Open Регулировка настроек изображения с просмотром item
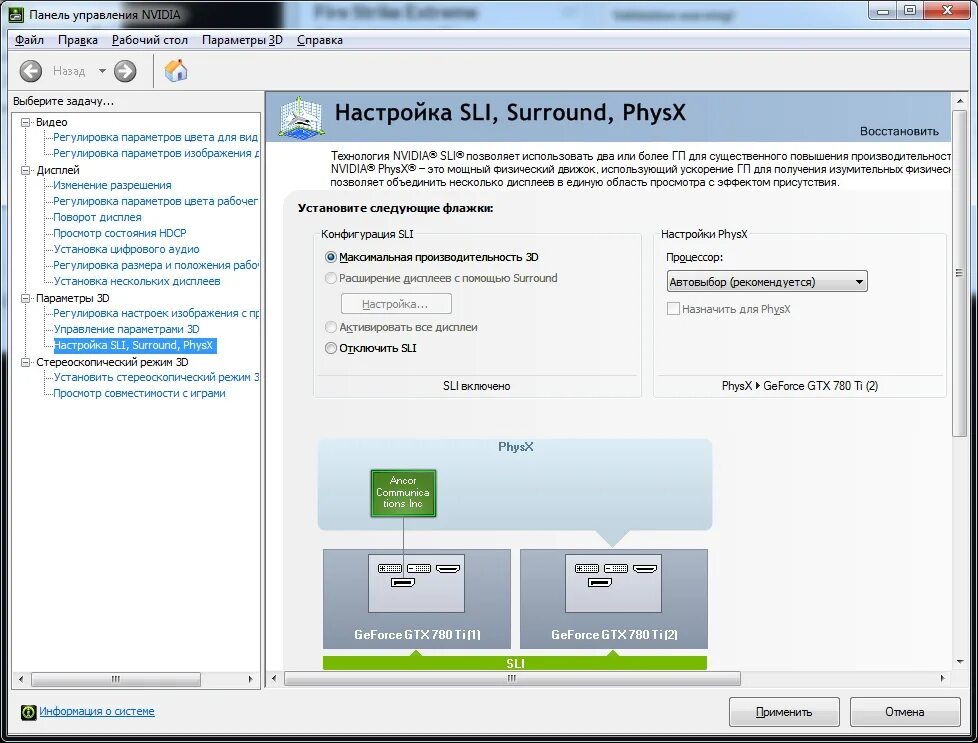The width and height of the screenshot is (978, 743). pos(155,313)
